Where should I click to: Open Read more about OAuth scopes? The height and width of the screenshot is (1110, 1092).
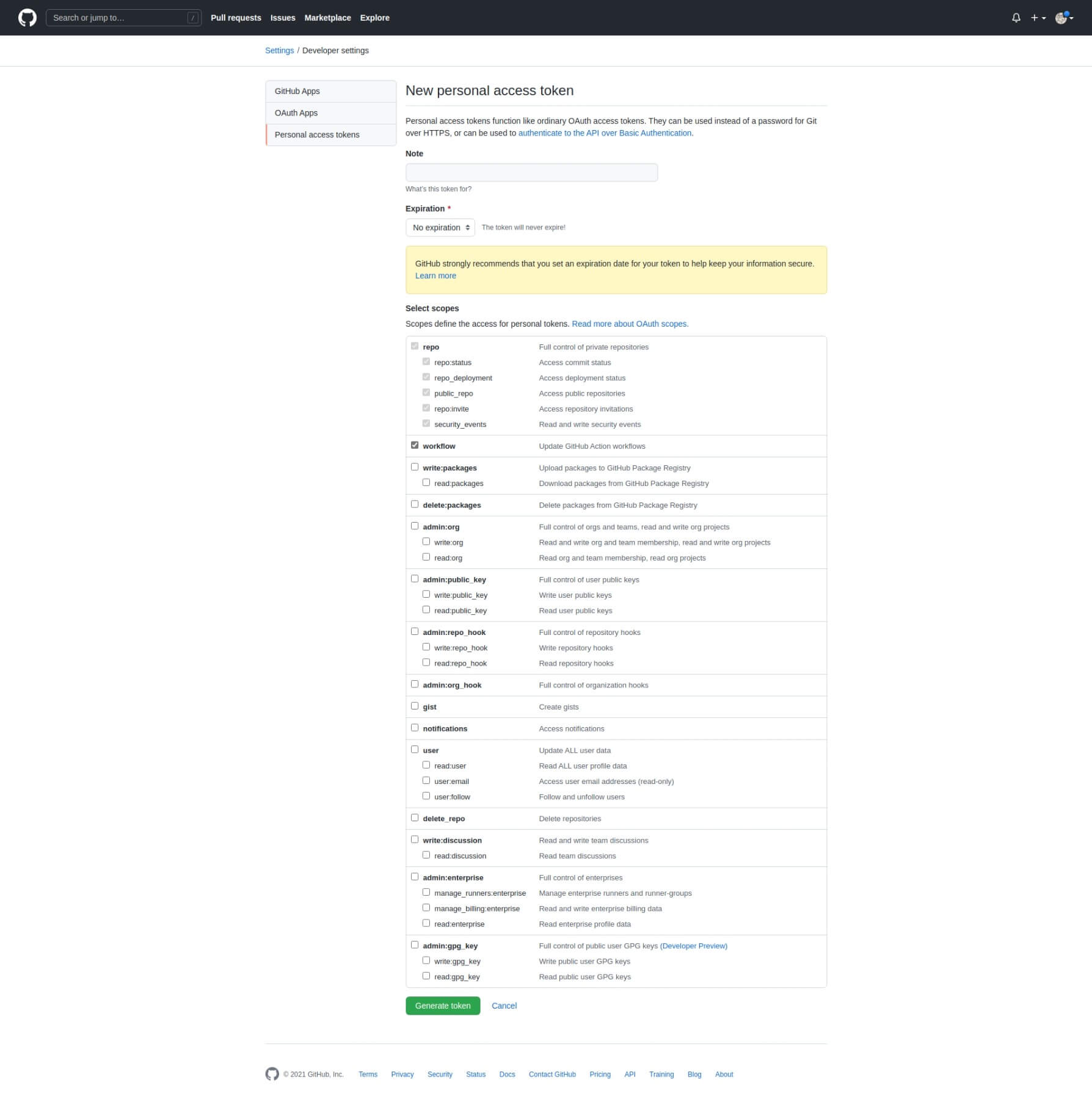point(630,324)
